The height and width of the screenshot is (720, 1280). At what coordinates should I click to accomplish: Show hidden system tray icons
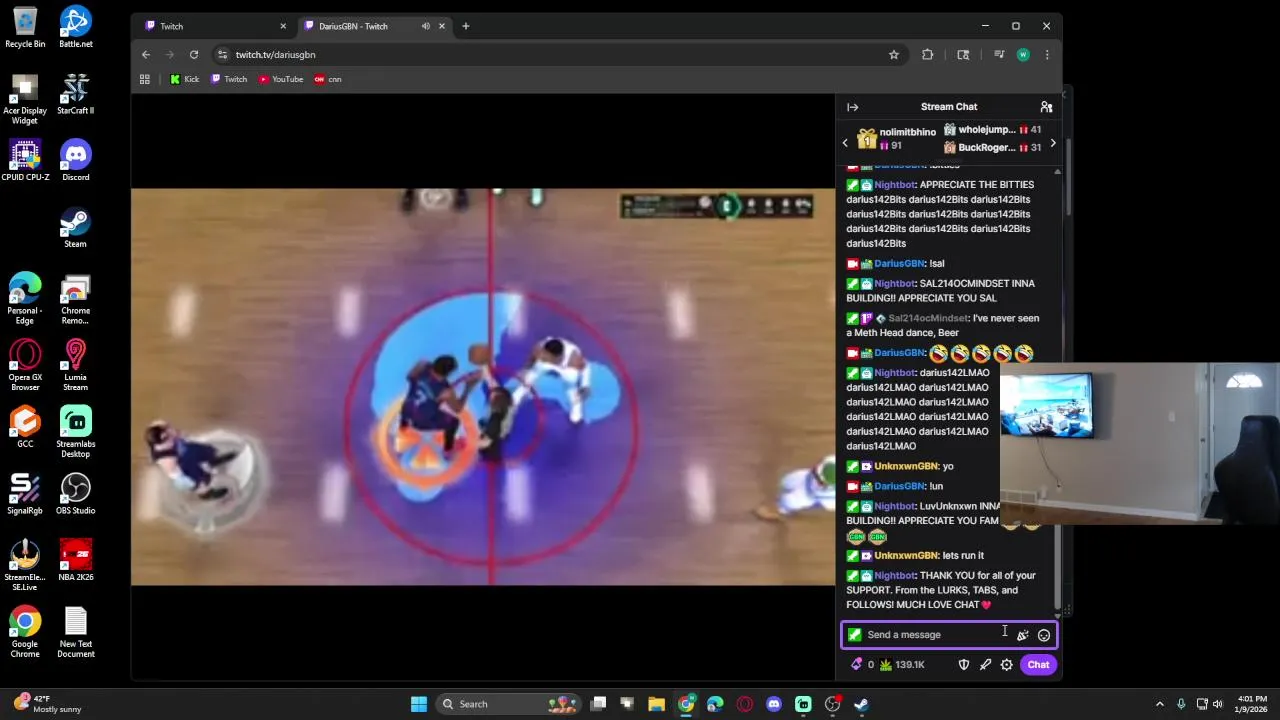pos(1160,704)
